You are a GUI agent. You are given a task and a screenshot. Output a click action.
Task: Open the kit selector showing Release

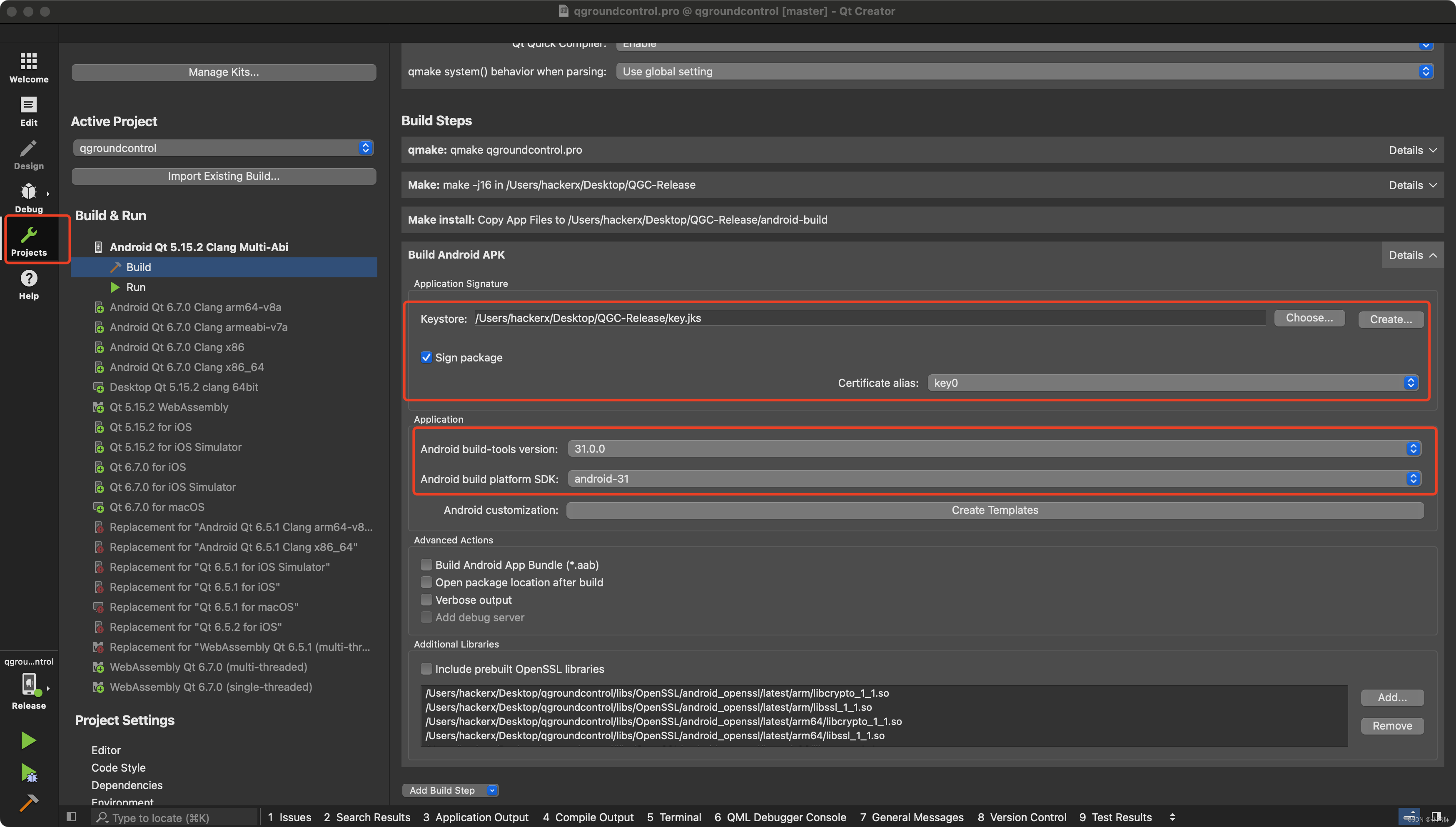[28, 685]
